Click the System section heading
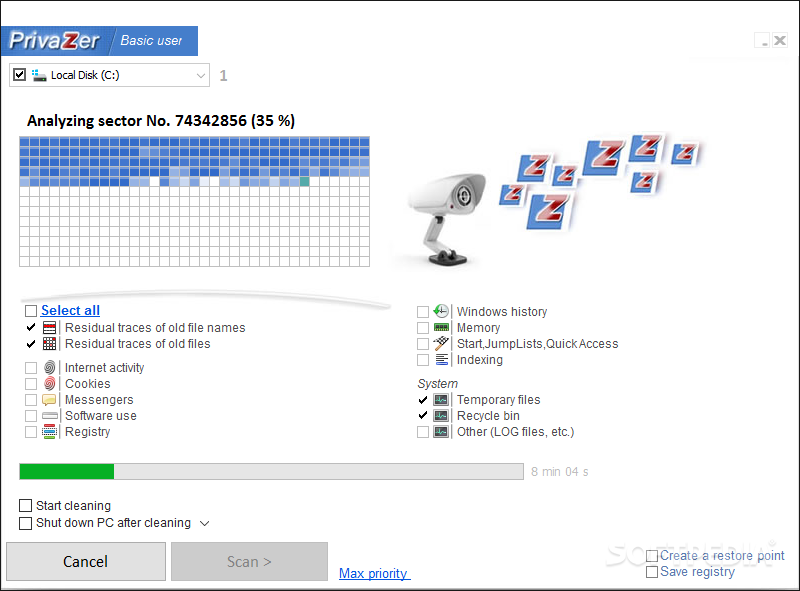 437,383
